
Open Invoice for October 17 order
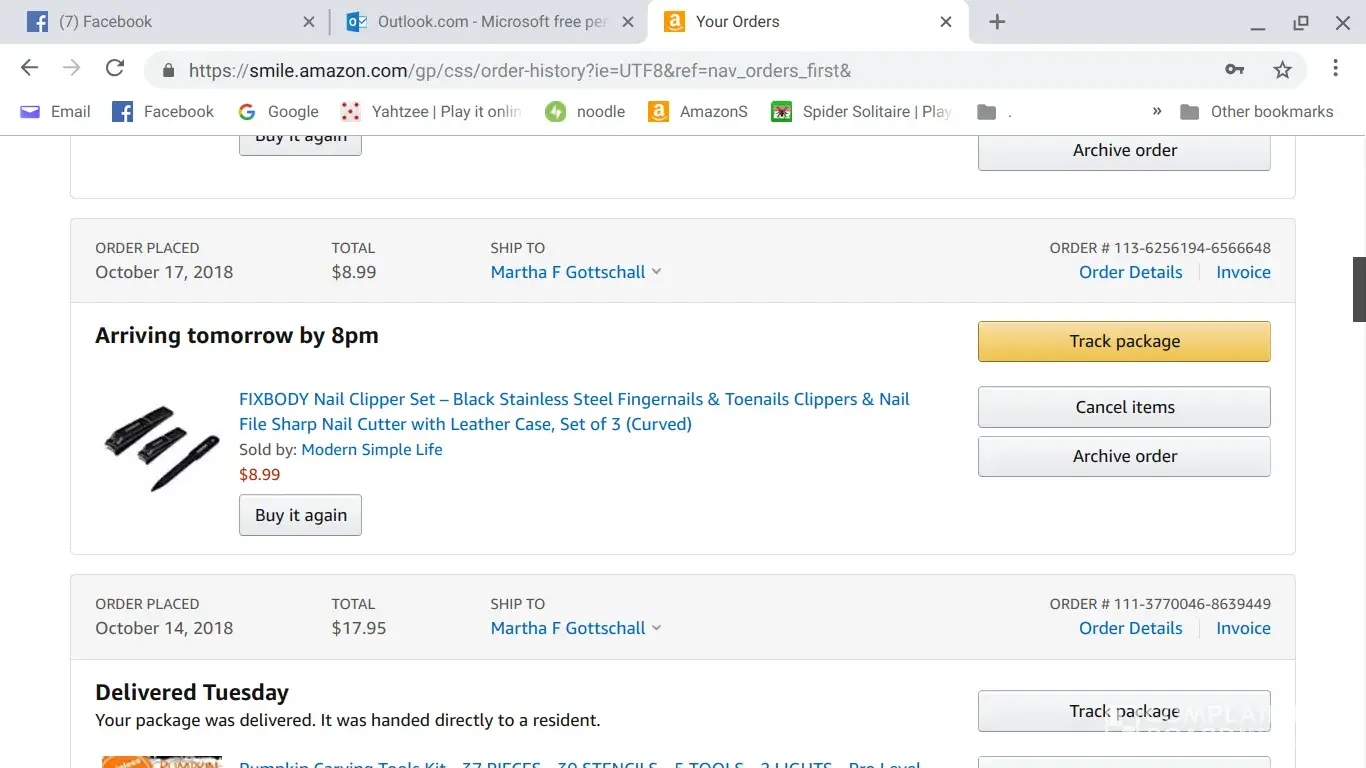tap(1243, 272)
